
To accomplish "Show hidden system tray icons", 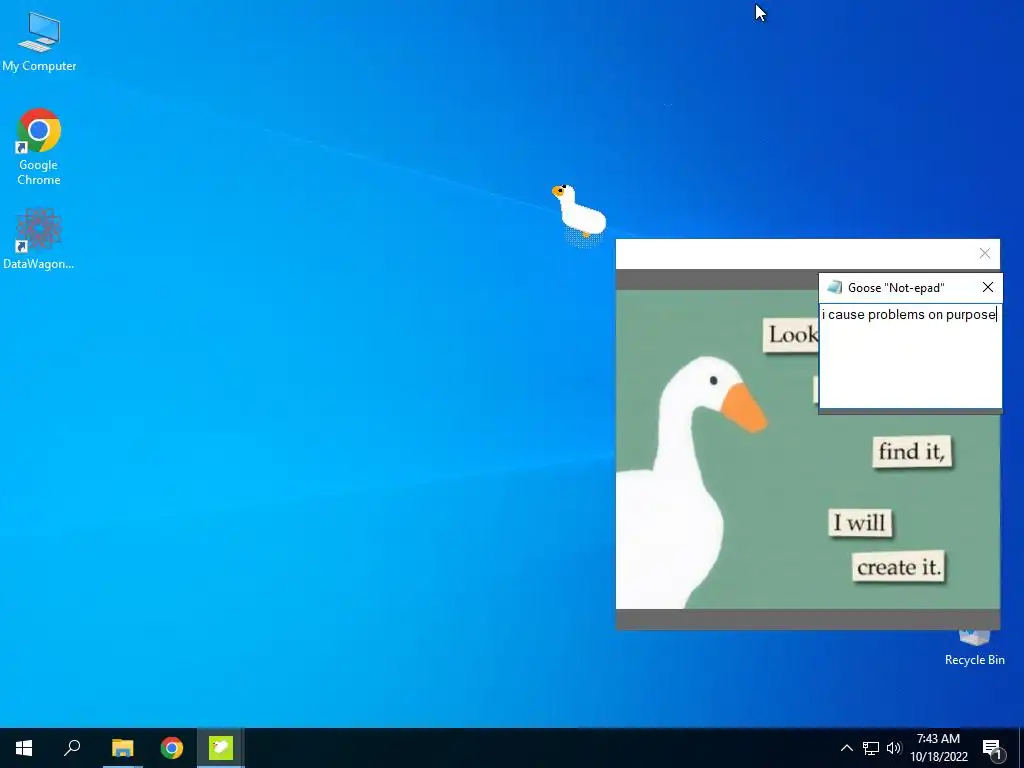I will 846,748.
